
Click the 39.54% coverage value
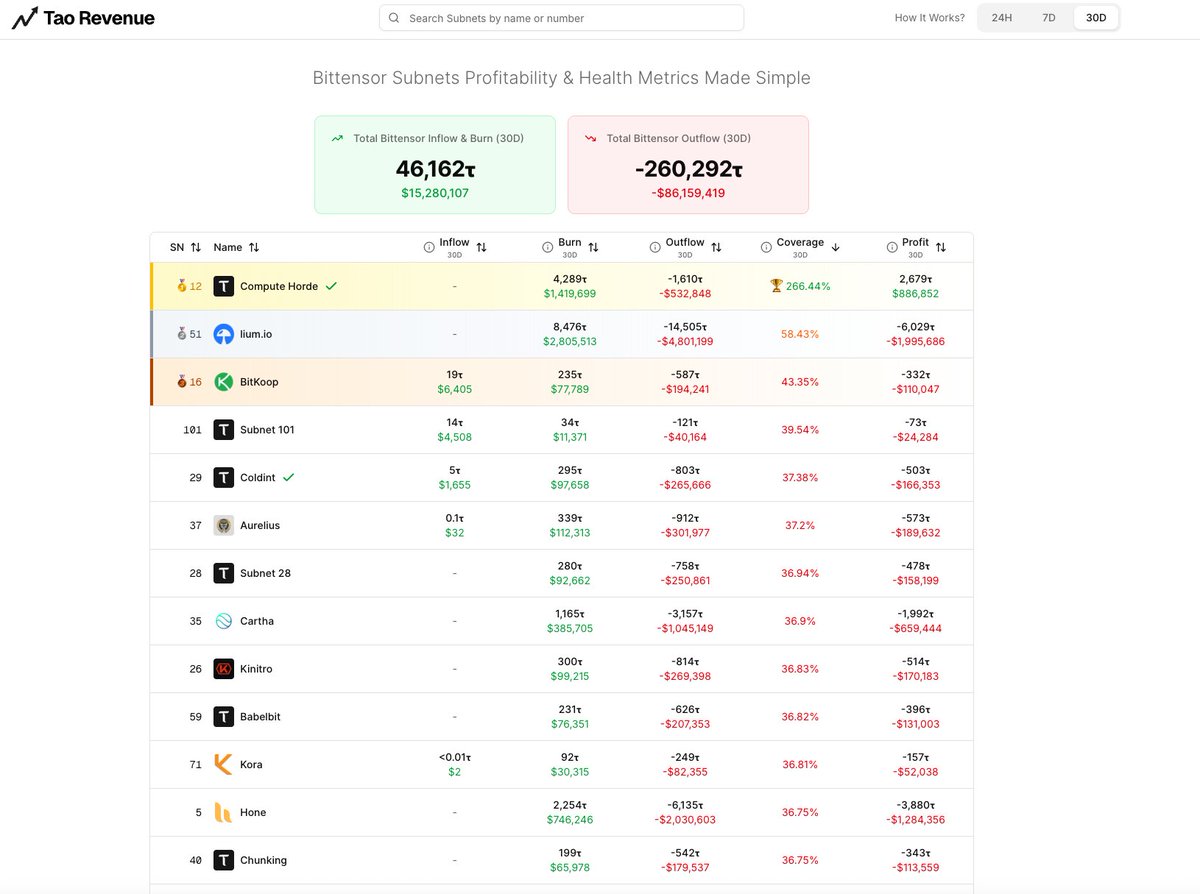pos(800,430)
